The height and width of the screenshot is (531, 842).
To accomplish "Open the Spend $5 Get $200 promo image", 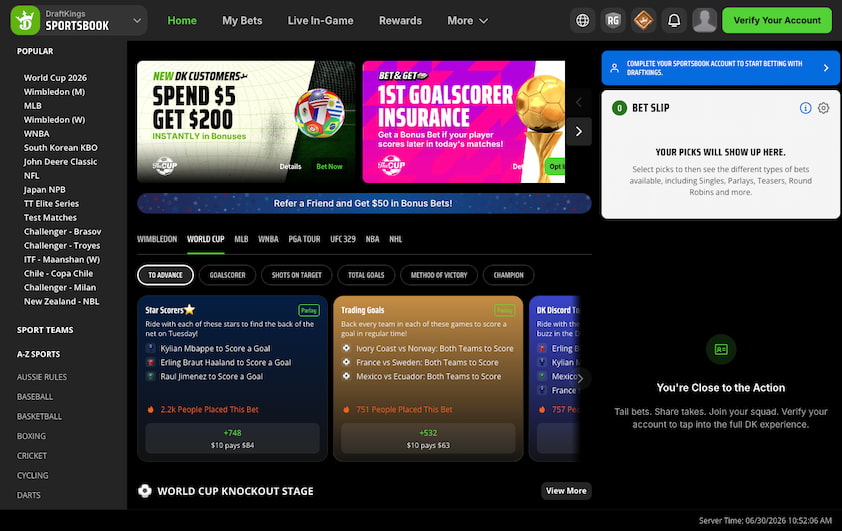I will click(x=246, y=122).
